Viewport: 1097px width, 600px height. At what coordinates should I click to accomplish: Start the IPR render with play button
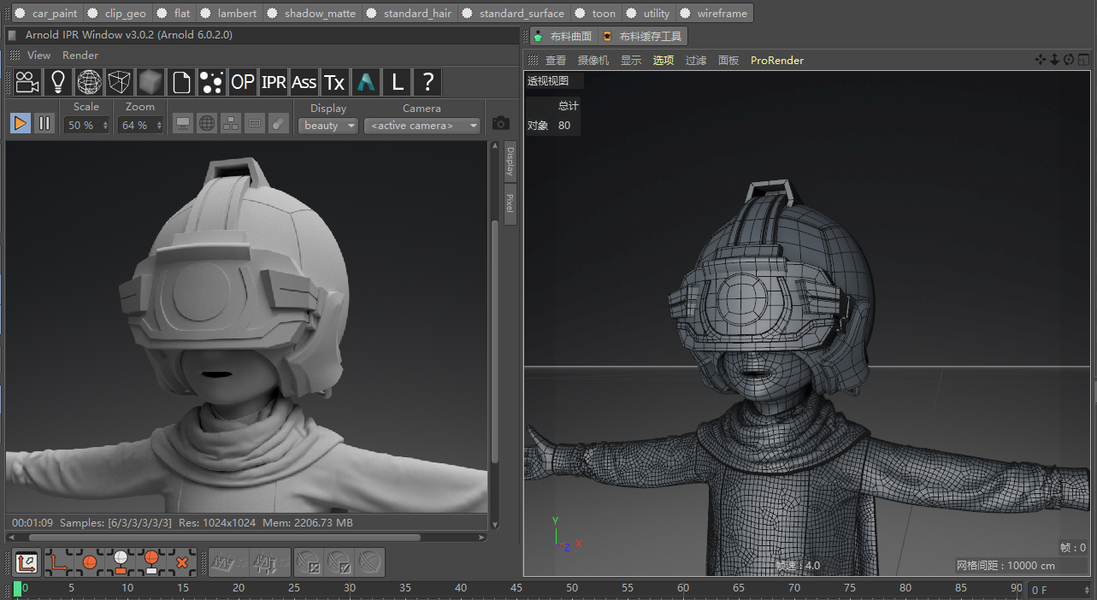tap(20, 124)
